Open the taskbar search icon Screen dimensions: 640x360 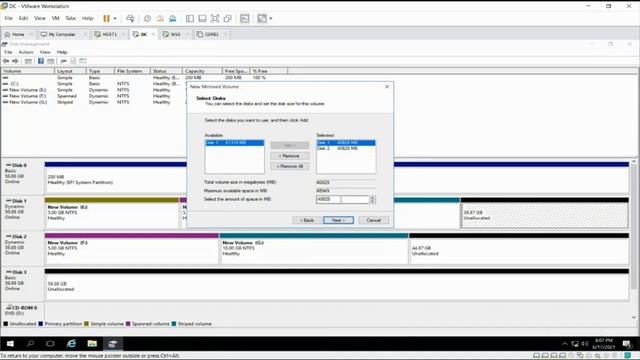coord(30,344)
